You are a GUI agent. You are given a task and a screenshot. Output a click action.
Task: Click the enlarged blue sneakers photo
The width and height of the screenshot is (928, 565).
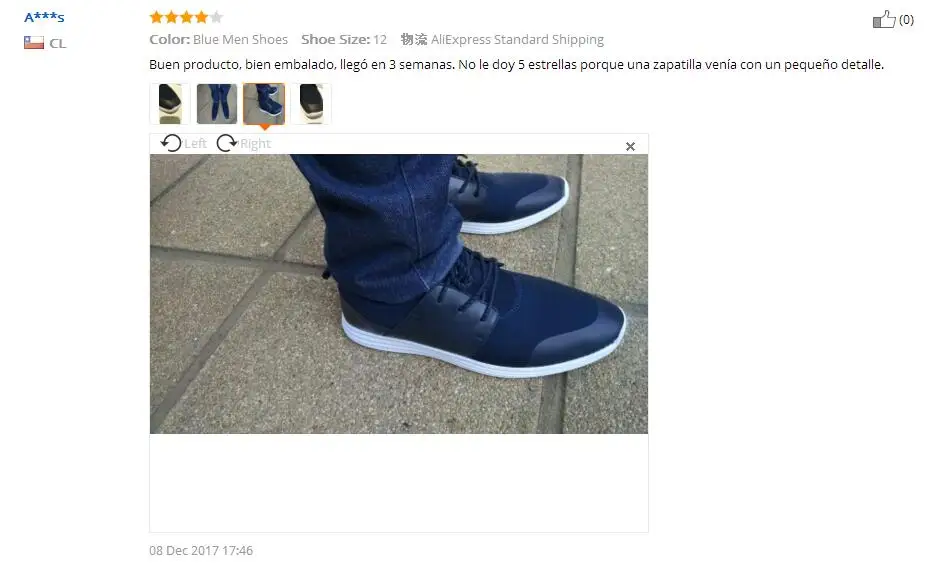(x=399, y=294)
